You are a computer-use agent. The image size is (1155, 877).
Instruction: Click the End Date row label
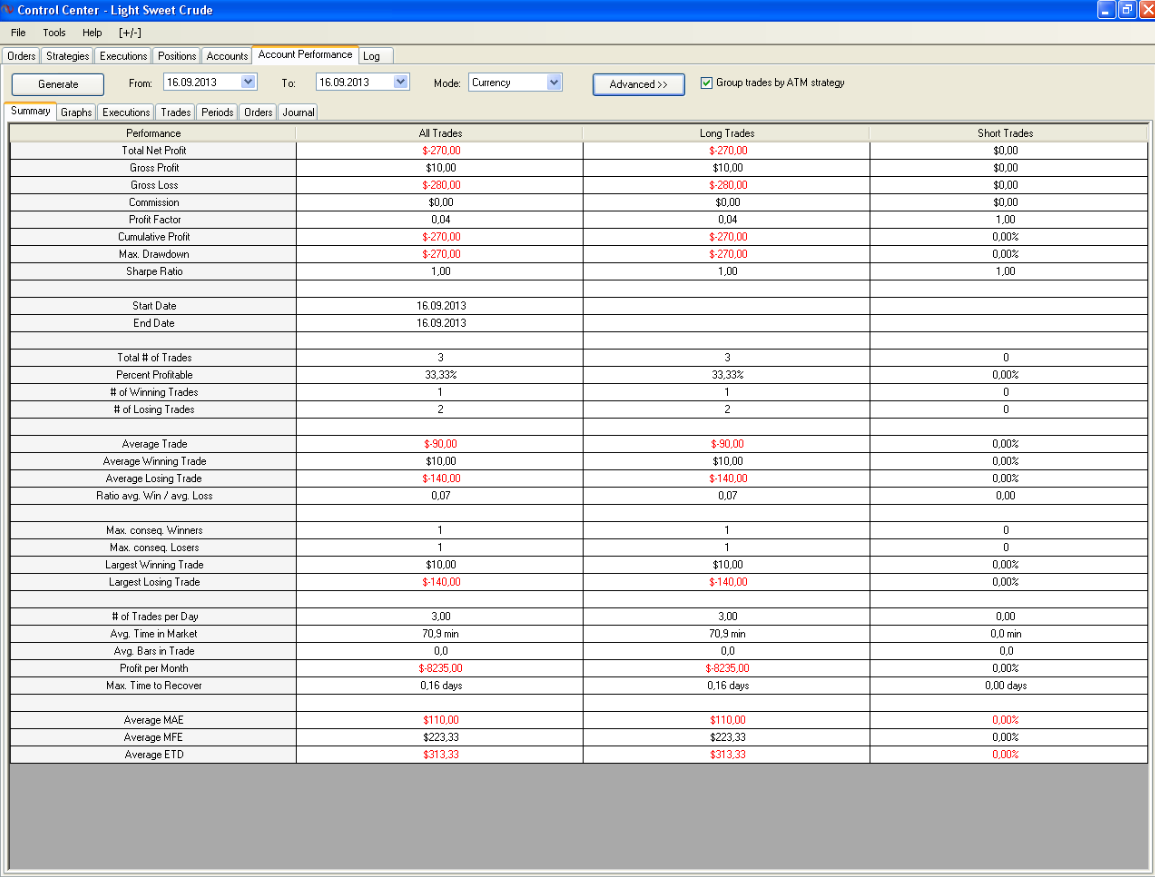pos(154,323)
